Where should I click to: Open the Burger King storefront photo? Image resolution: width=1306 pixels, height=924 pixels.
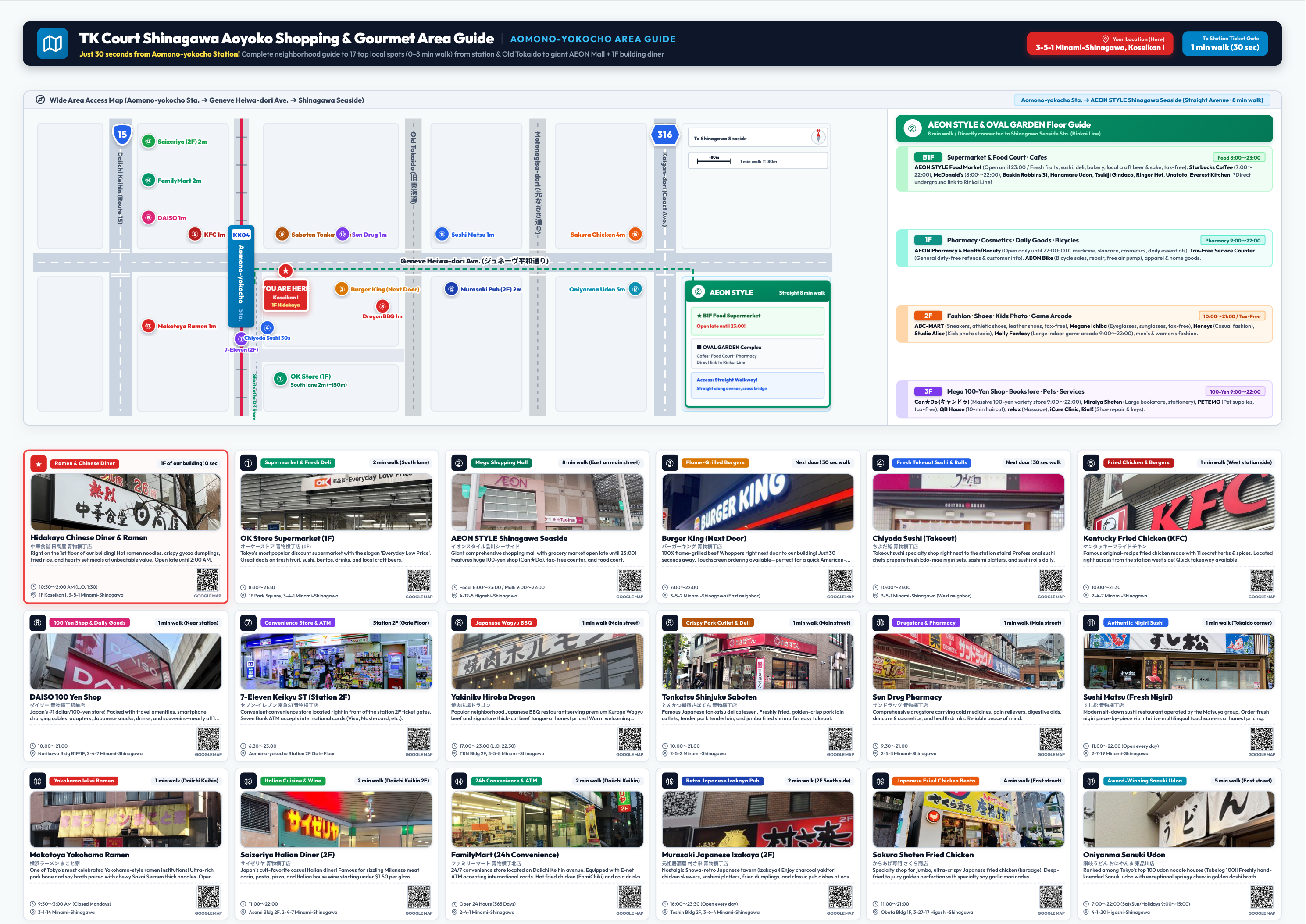click(757, 502)
